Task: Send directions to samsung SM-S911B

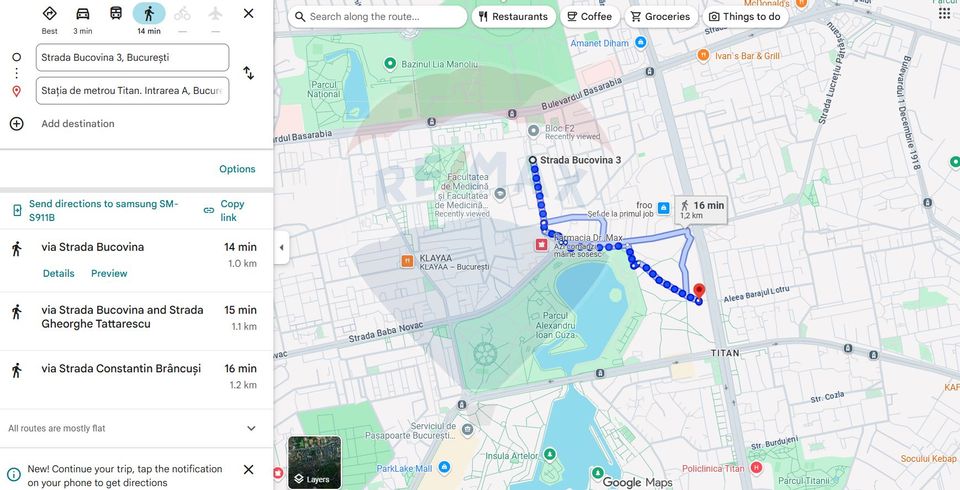Action: click(x=96, y=210)
